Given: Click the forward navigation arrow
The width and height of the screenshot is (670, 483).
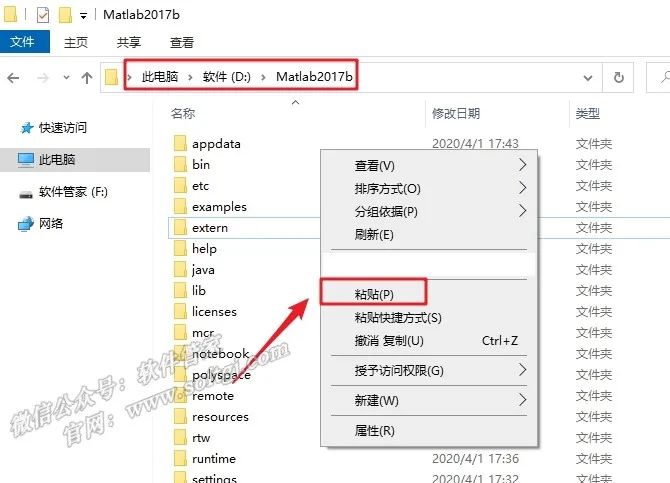Looking at the screenshot, I should pos(43,78).
